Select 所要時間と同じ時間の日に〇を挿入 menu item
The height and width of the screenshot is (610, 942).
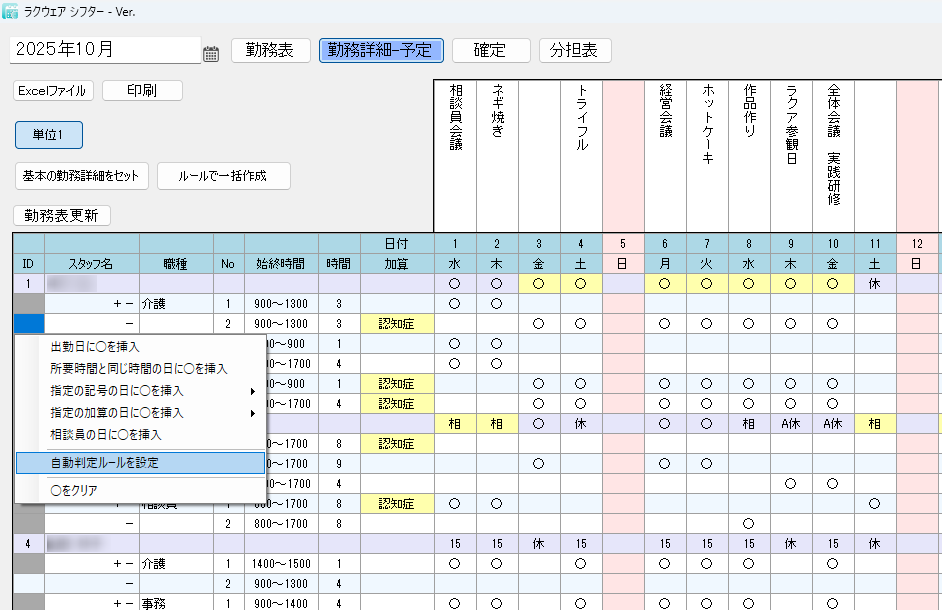point(139,369)
